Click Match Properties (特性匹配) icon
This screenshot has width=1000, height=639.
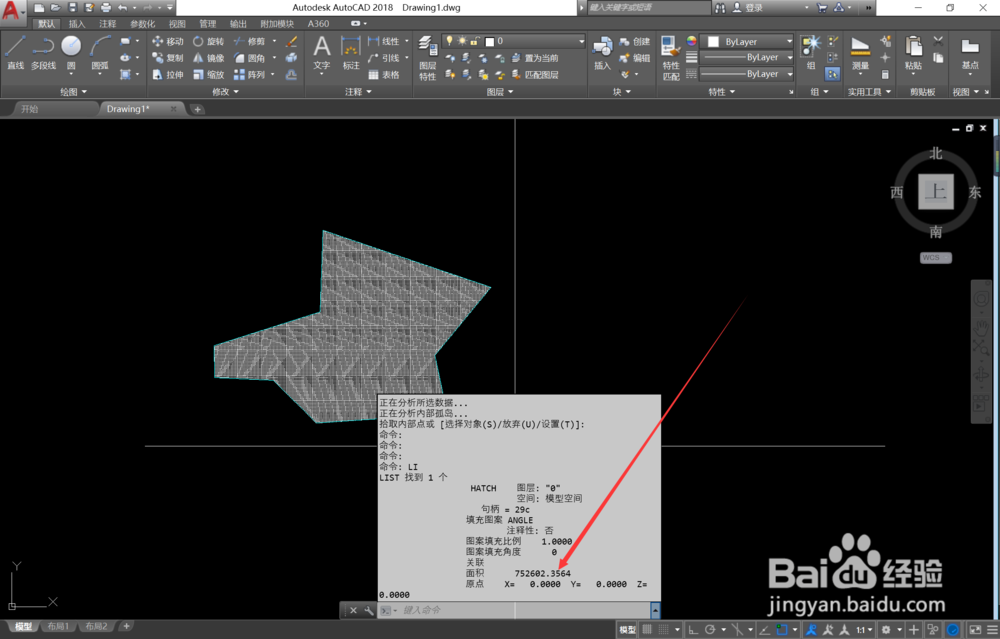[670, 58]
